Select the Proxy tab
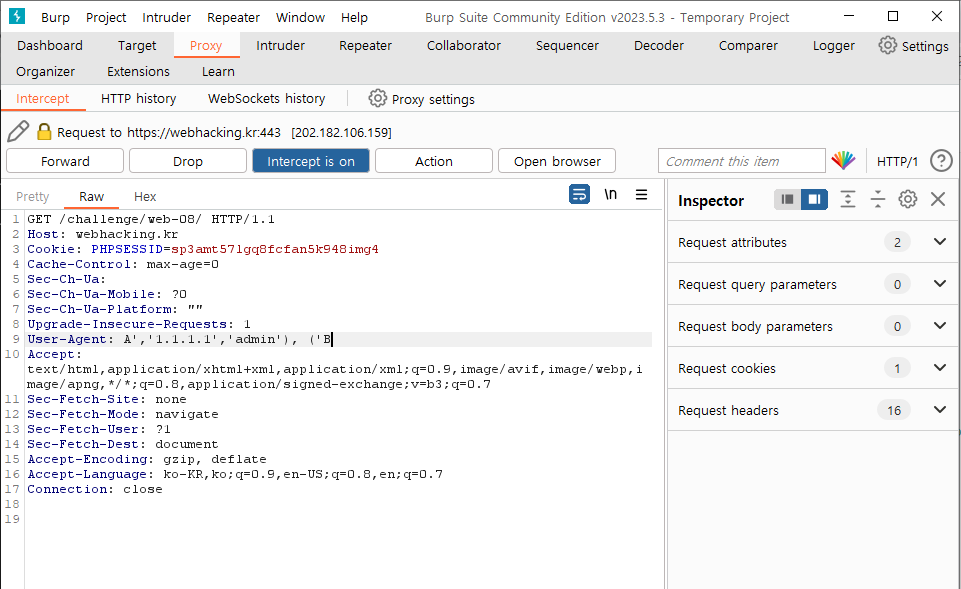The image size is (961, 589). click(206, 45)
